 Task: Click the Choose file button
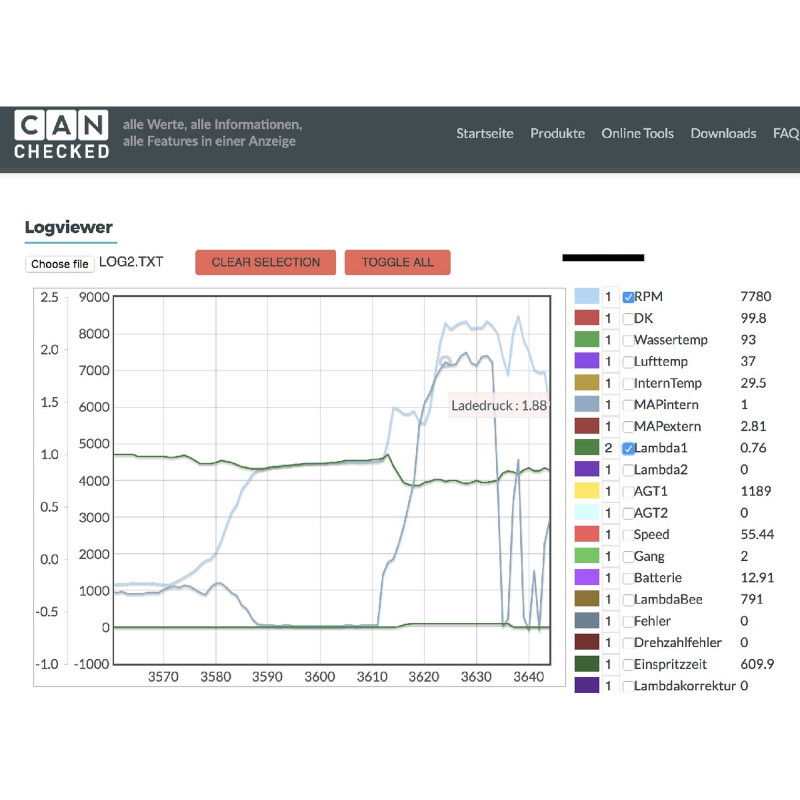click(x=59, y=264)
